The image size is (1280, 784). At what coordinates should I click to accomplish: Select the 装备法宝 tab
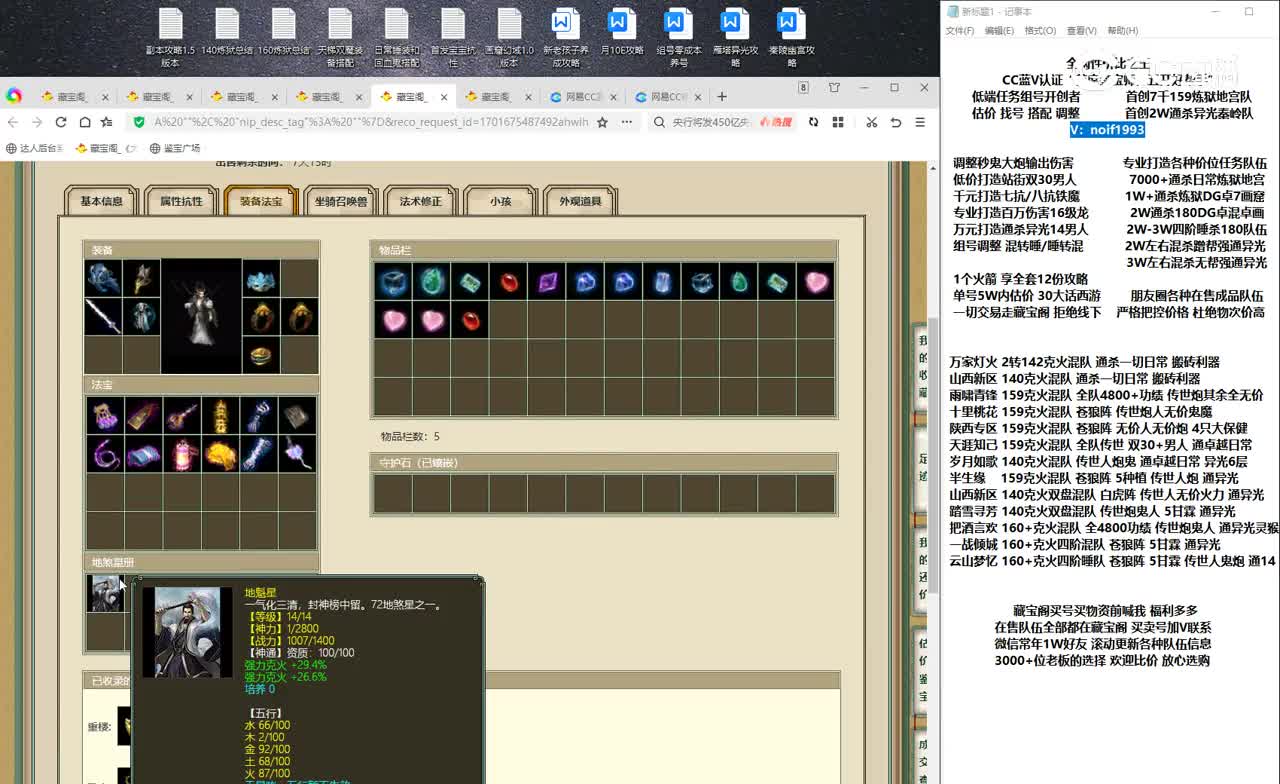(261, 201)
